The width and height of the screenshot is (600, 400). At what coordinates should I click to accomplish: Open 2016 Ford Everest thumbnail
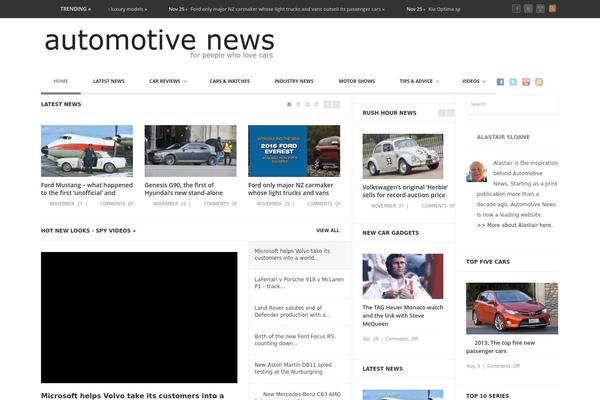(294, 151)
